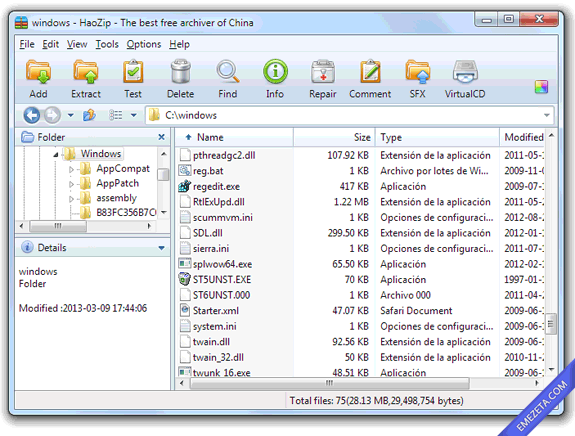Collapse the Windows tree node

56,154
